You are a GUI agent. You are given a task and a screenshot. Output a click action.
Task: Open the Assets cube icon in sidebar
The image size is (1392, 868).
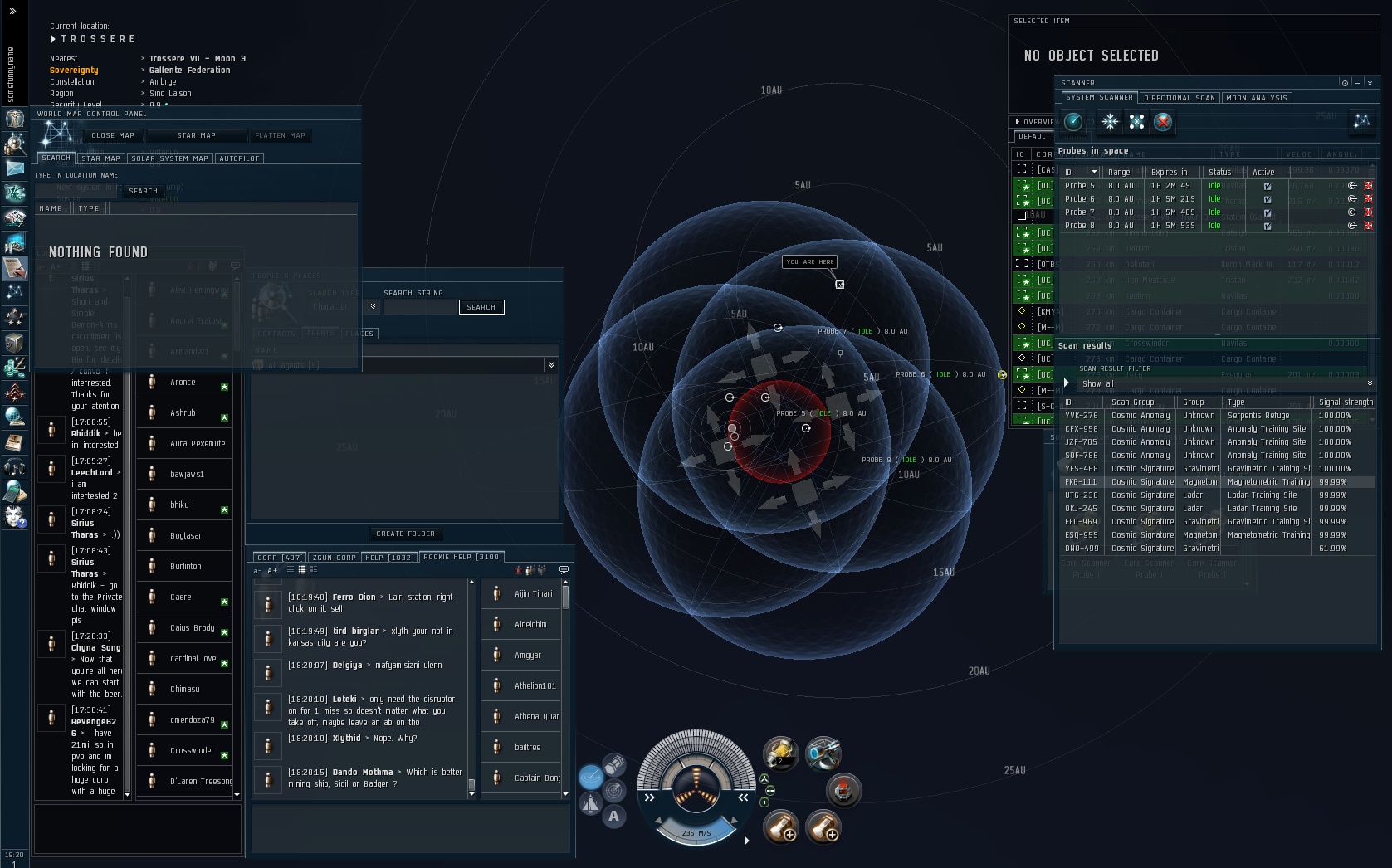pyautogui.click(x=15, y=343)
